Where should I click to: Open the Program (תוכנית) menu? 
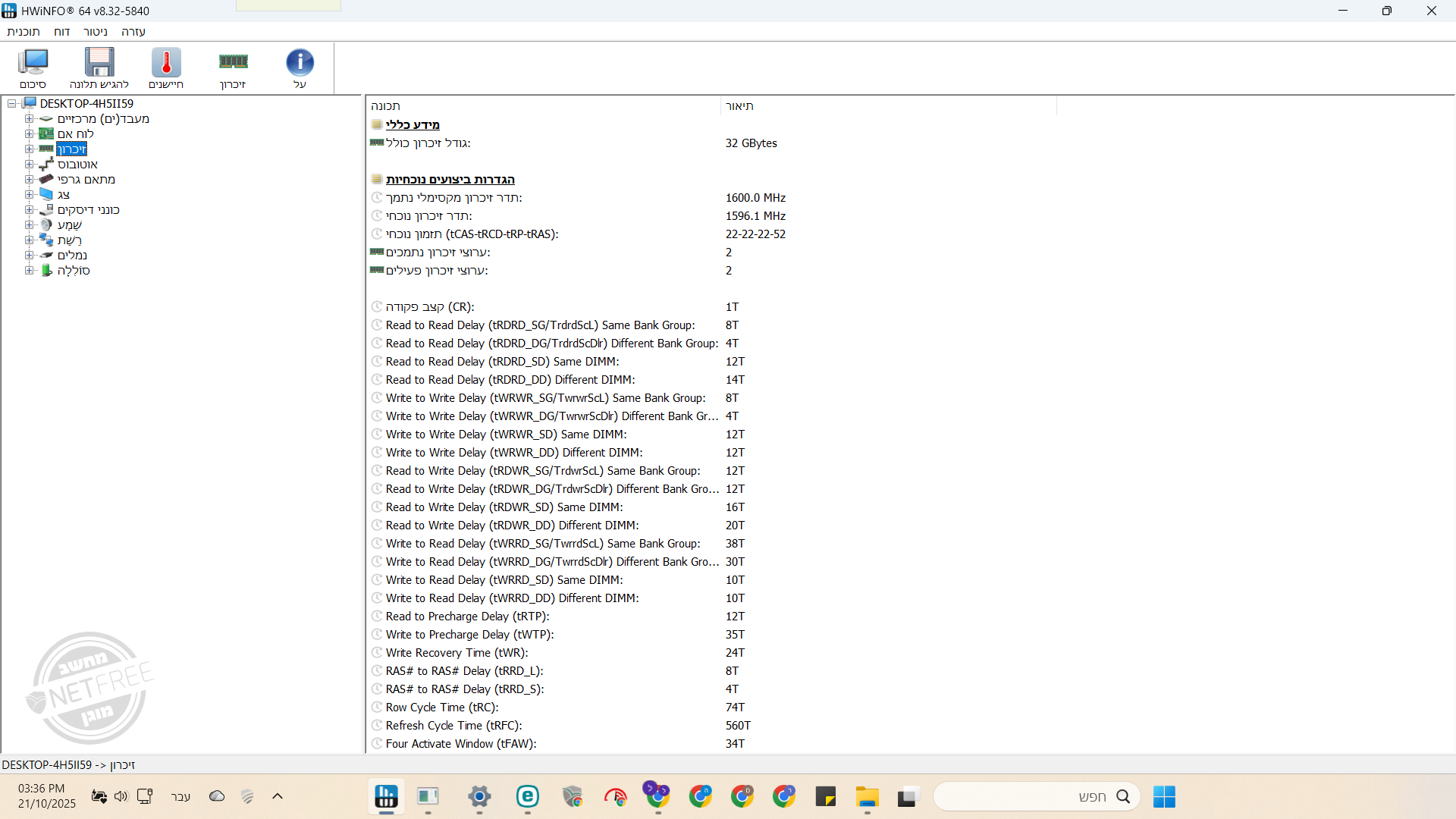[x=23, y=32]
